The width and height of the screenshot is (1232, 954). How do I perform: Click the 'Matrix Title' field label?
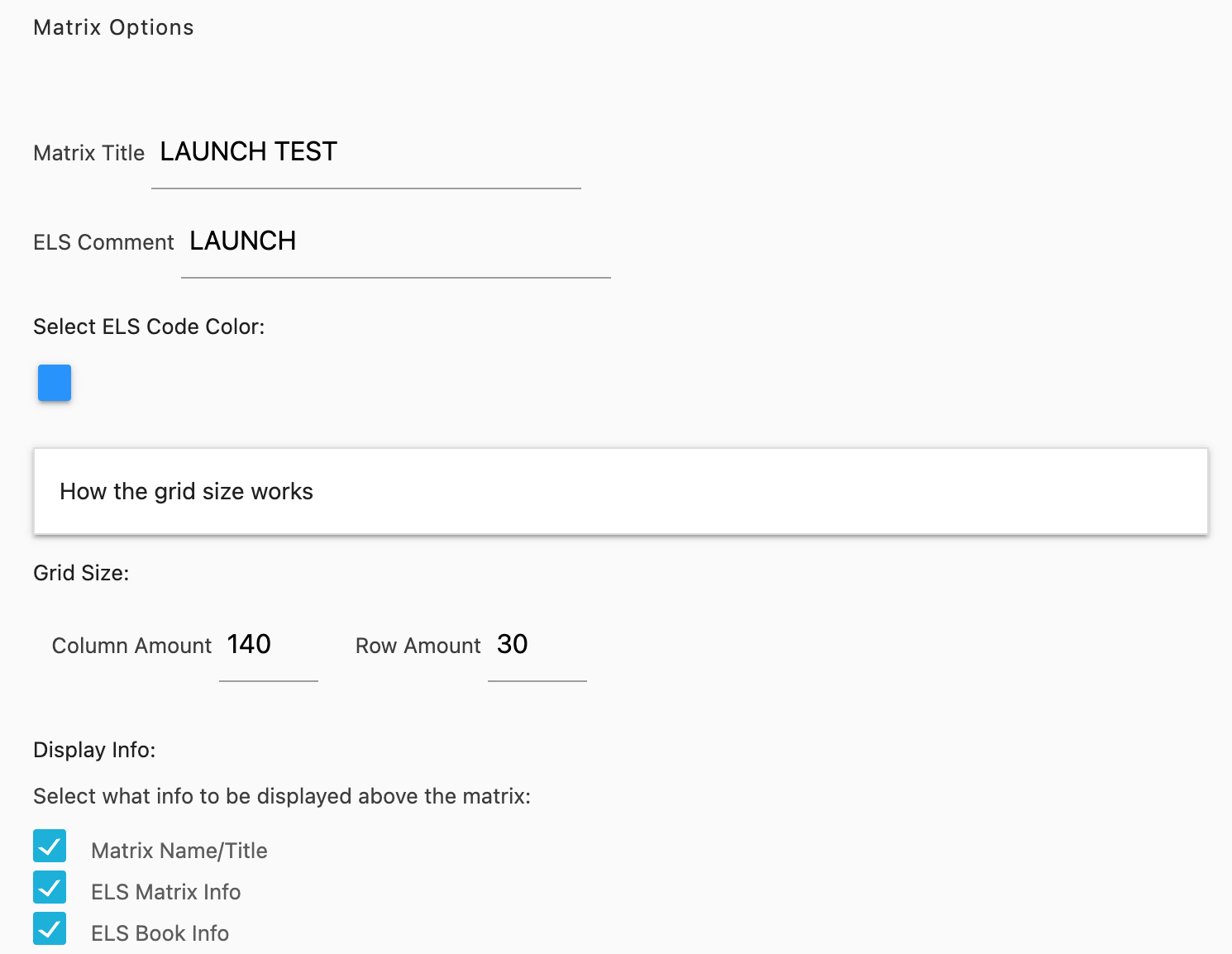(88, 153)
